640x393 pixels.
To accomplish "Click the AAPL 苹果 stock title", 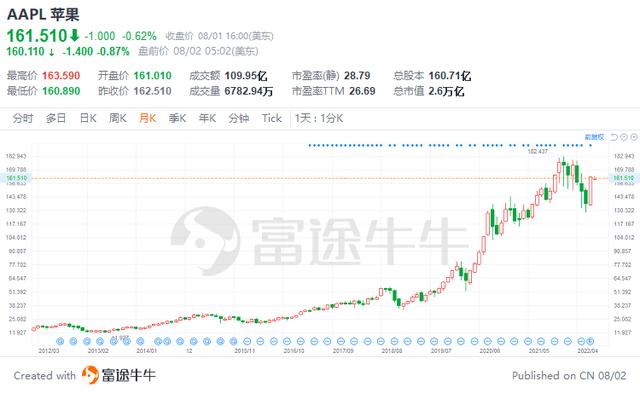I will (43, 15).
